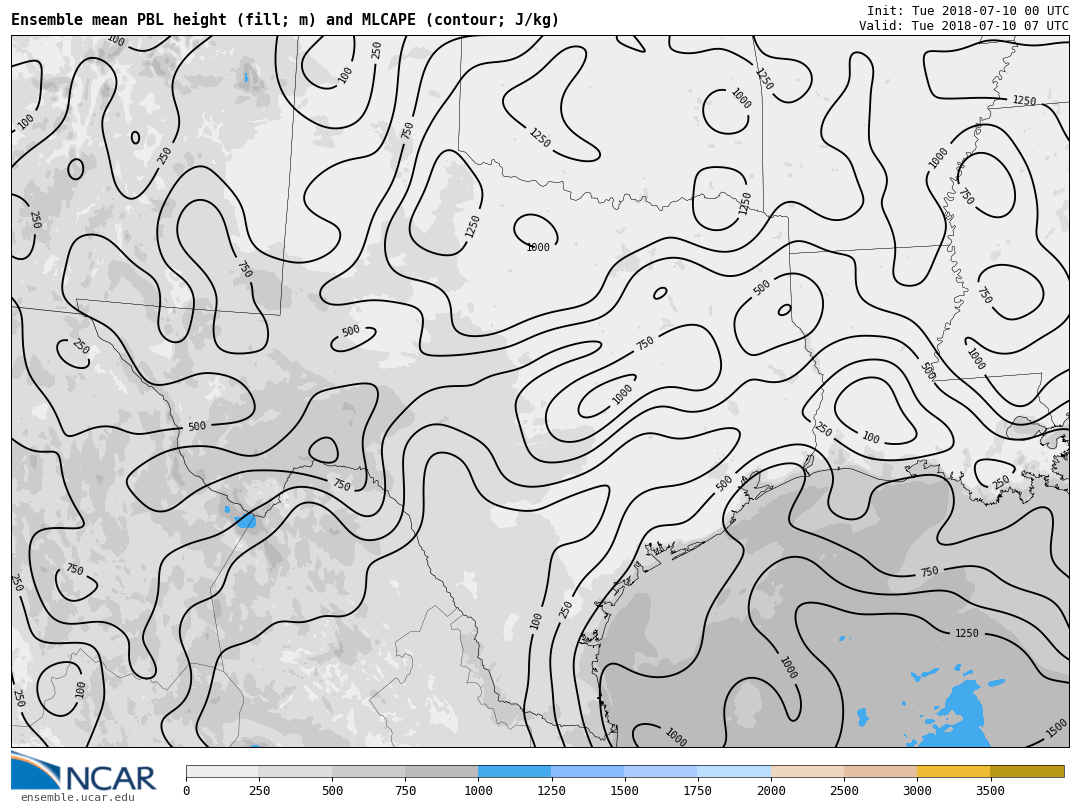Pick the 1000–1250 bright blue colorbar segment
The image size is (1080, 810).
click(515, 771)
